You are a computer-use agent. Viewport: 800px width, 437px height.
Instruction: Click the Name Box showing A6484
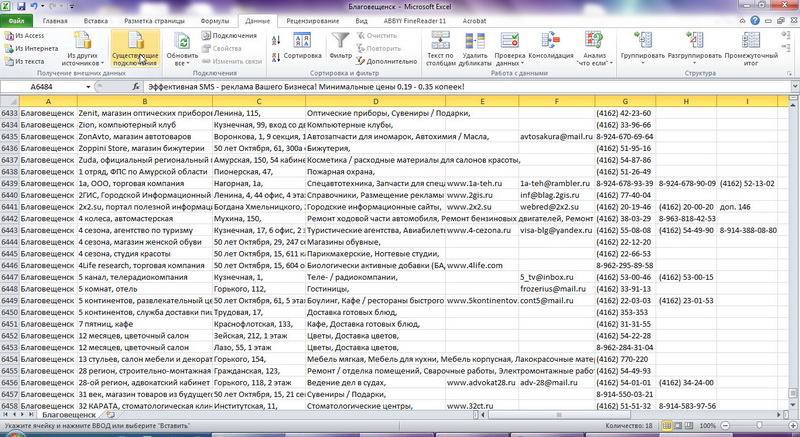42,87
